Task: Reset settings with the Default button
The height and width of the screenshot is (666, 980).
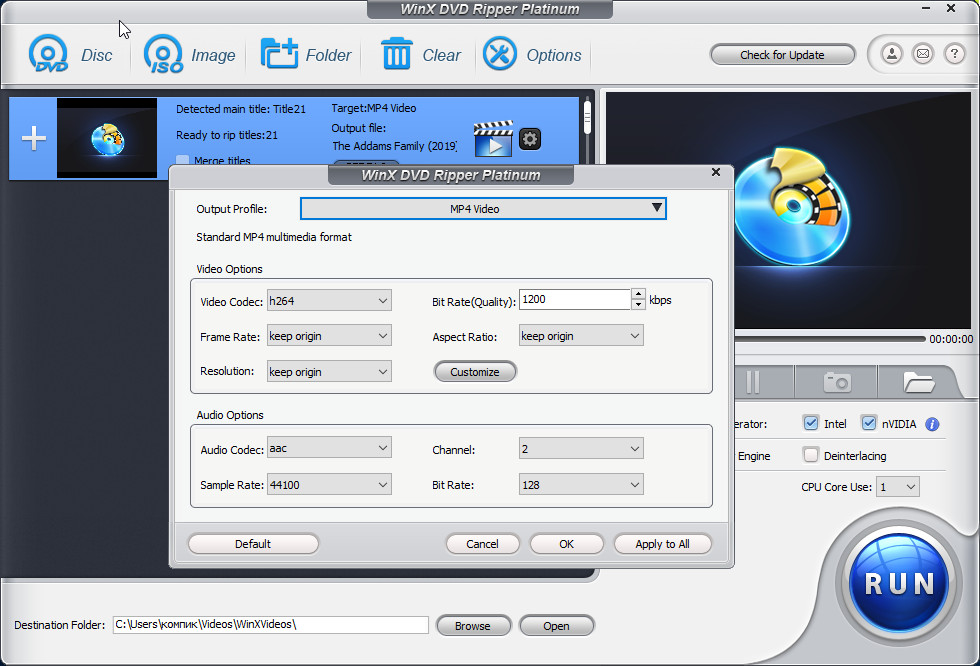Action: [x=253, y=544]
